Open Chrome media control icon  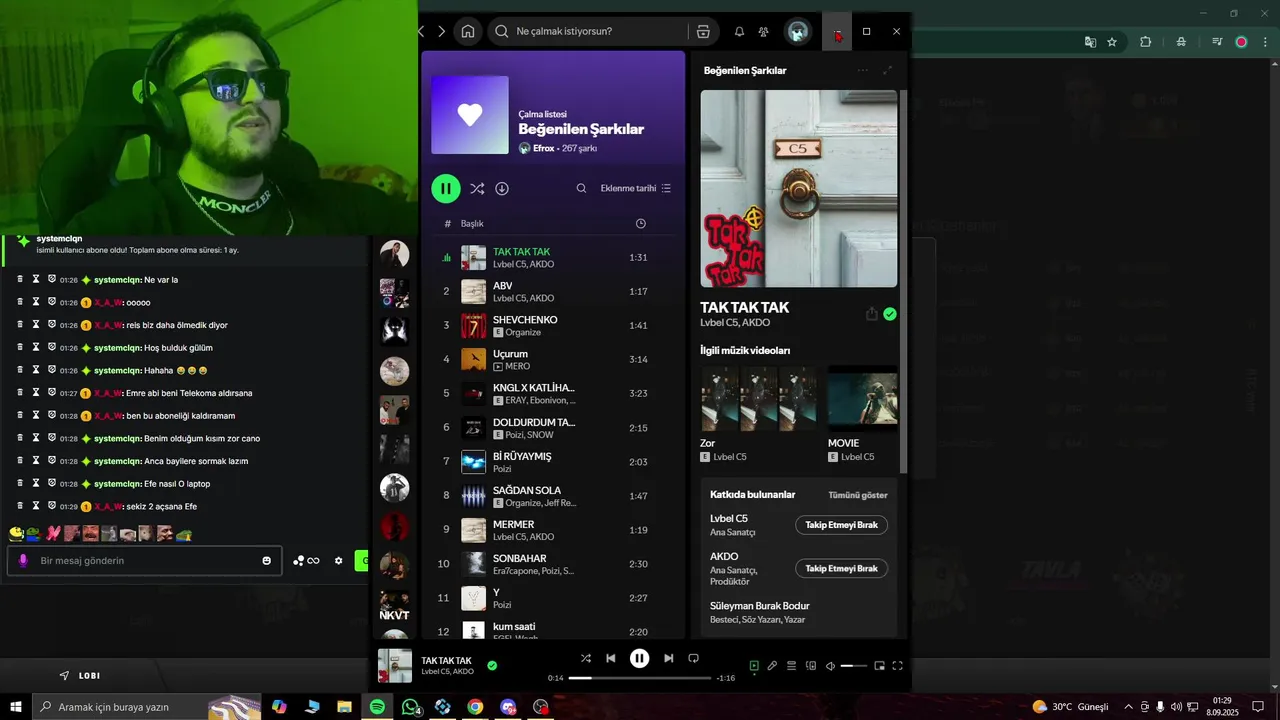(1217, 42)
